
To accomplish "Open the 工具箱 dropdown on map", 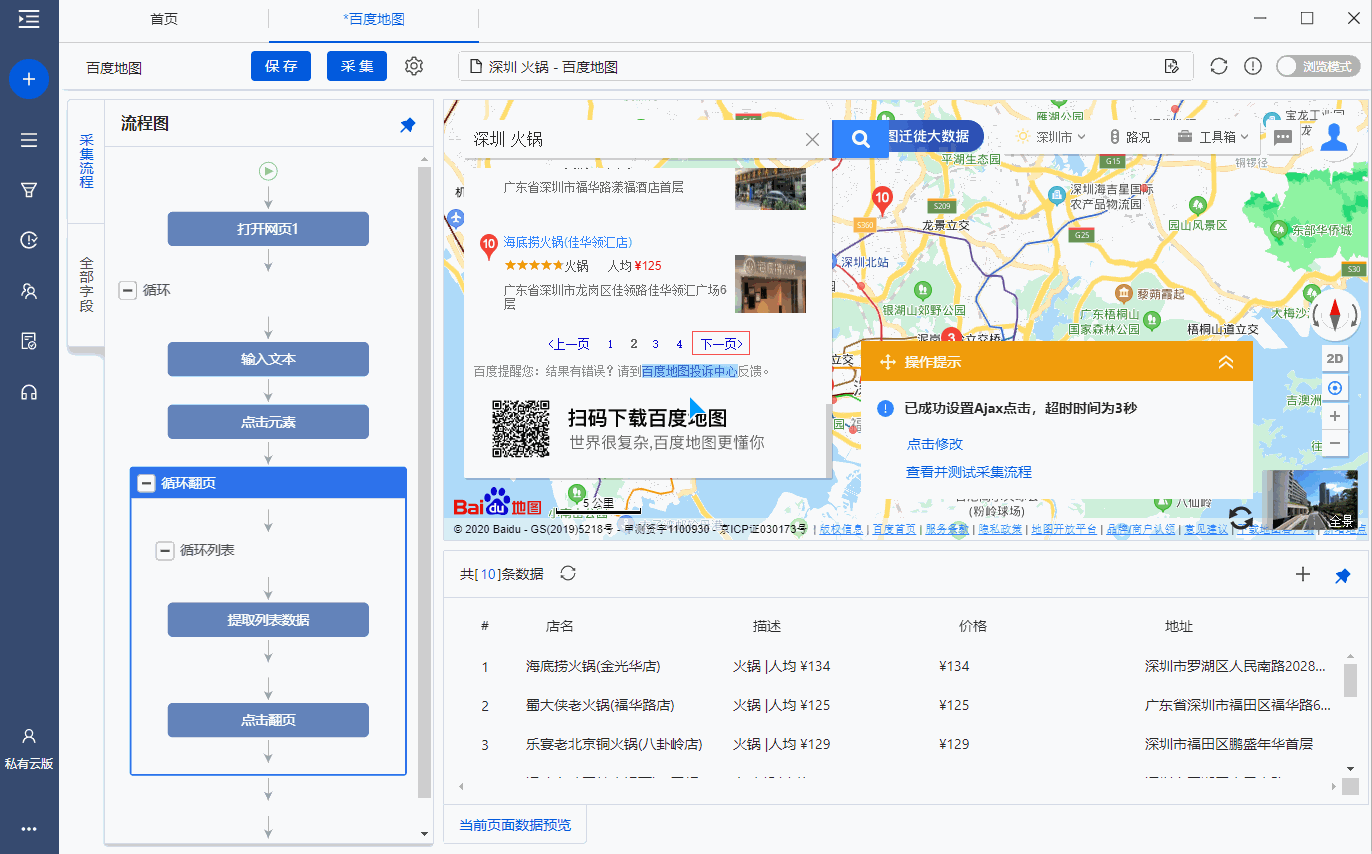I will (x=1213, y=137).
